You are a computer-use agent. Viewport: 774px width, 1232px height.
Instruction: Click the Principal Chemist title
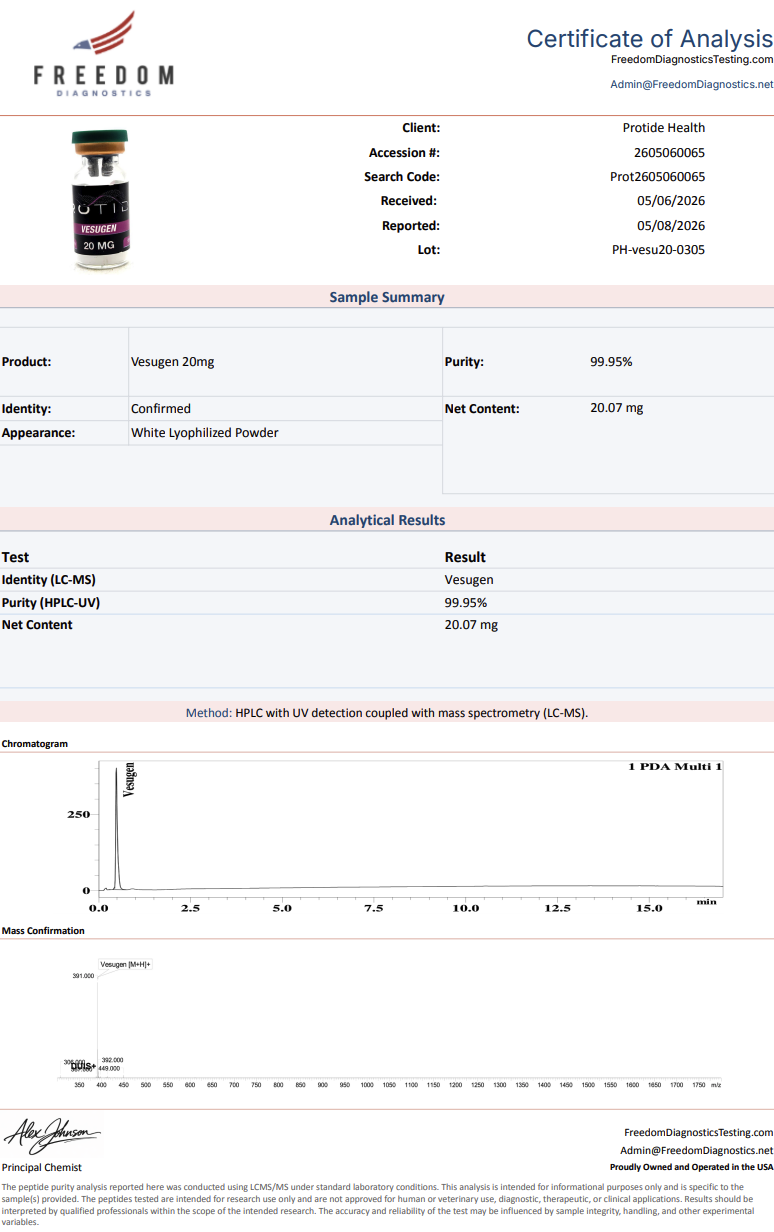[x=42, y=1167]
